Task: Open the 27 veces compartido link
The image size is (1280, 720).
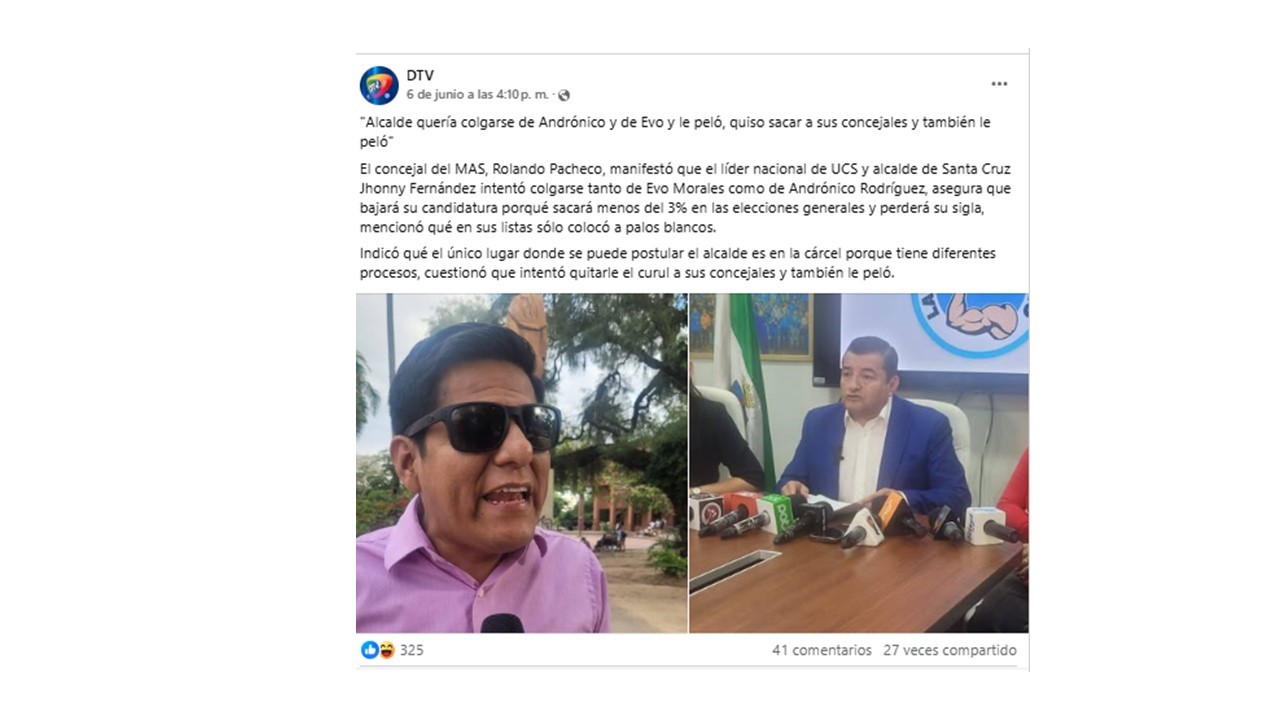Action: pos(950,650)
